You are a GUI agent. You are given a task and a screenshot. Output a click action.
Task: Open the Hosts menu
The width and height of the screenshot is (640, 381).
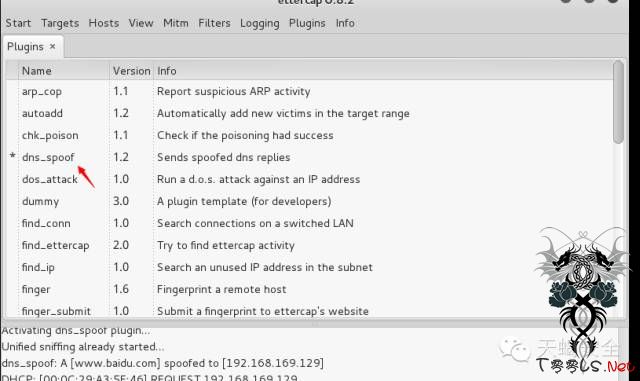coord(104,23)
